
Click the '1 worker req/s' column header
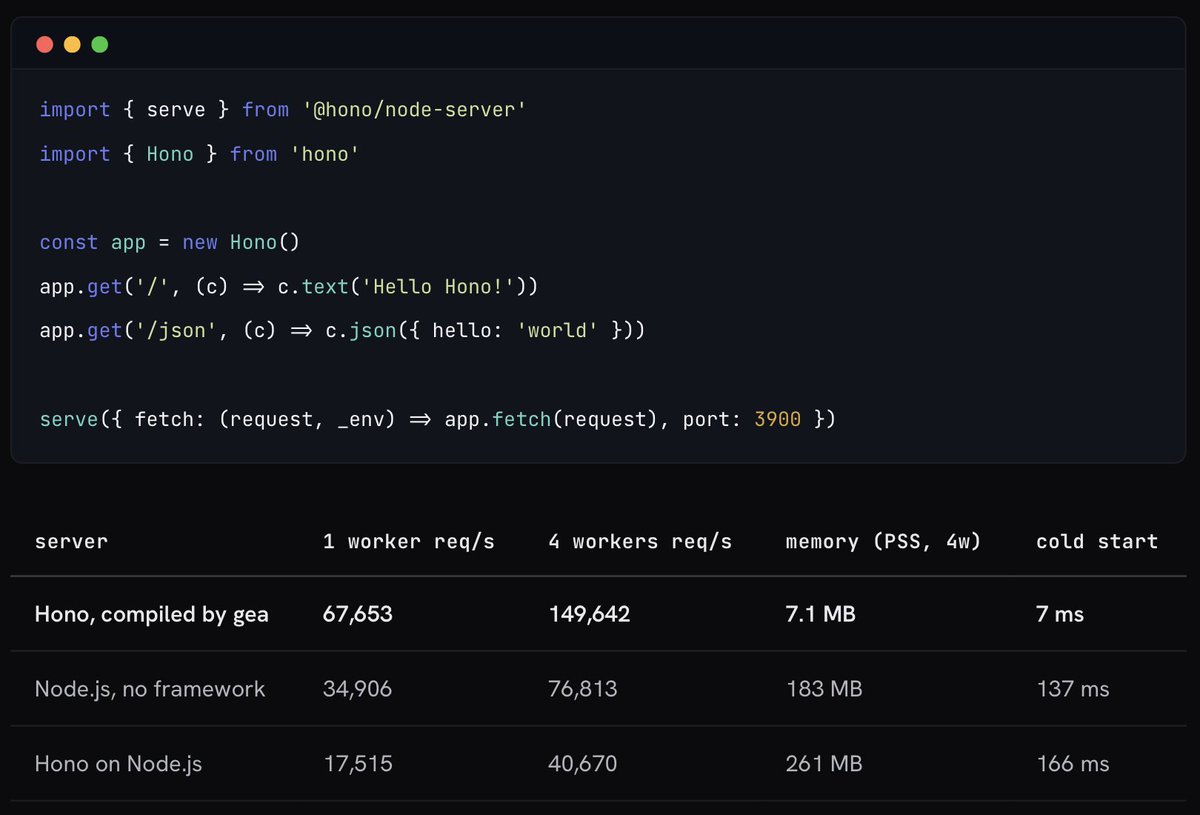409,542
